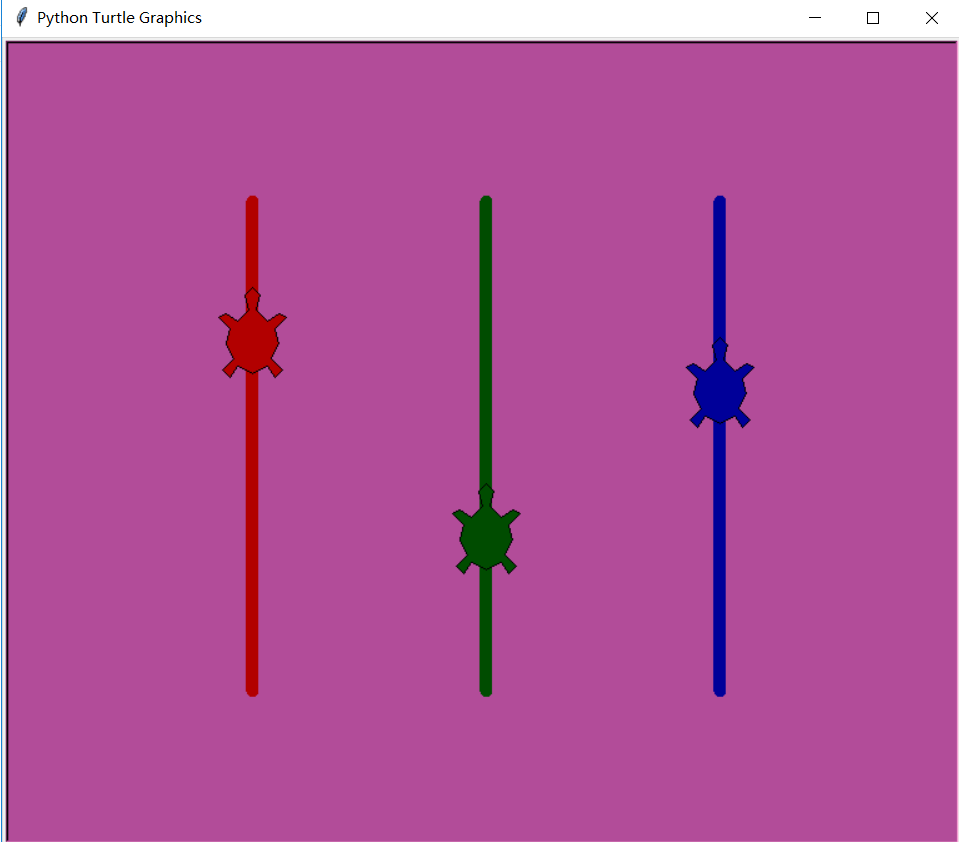Minimize the Python Turtle Graphics window

click(815, 18)
